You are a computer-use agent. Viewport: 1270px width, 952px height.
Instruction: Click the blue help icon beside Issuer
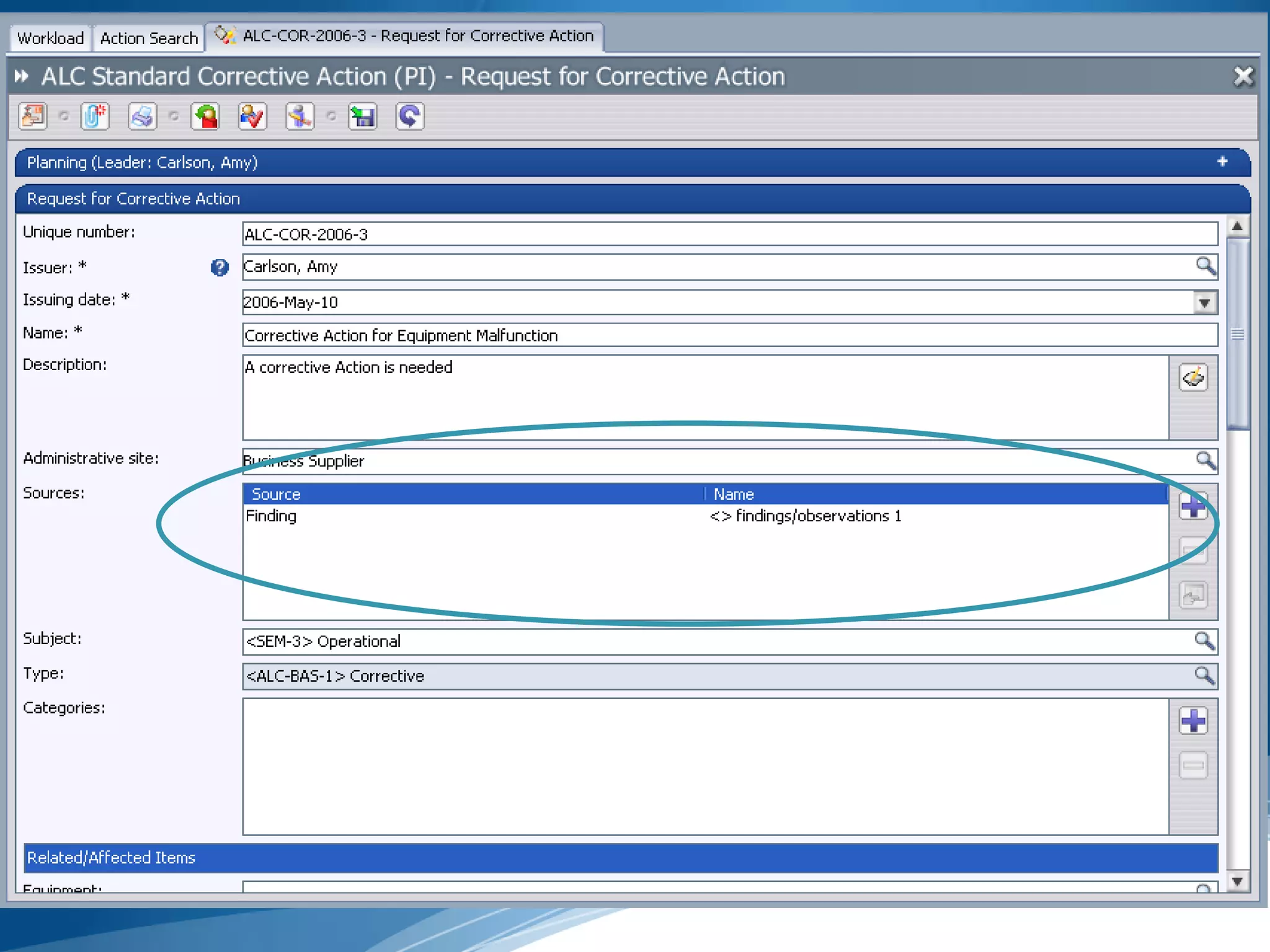click(220, 268)
